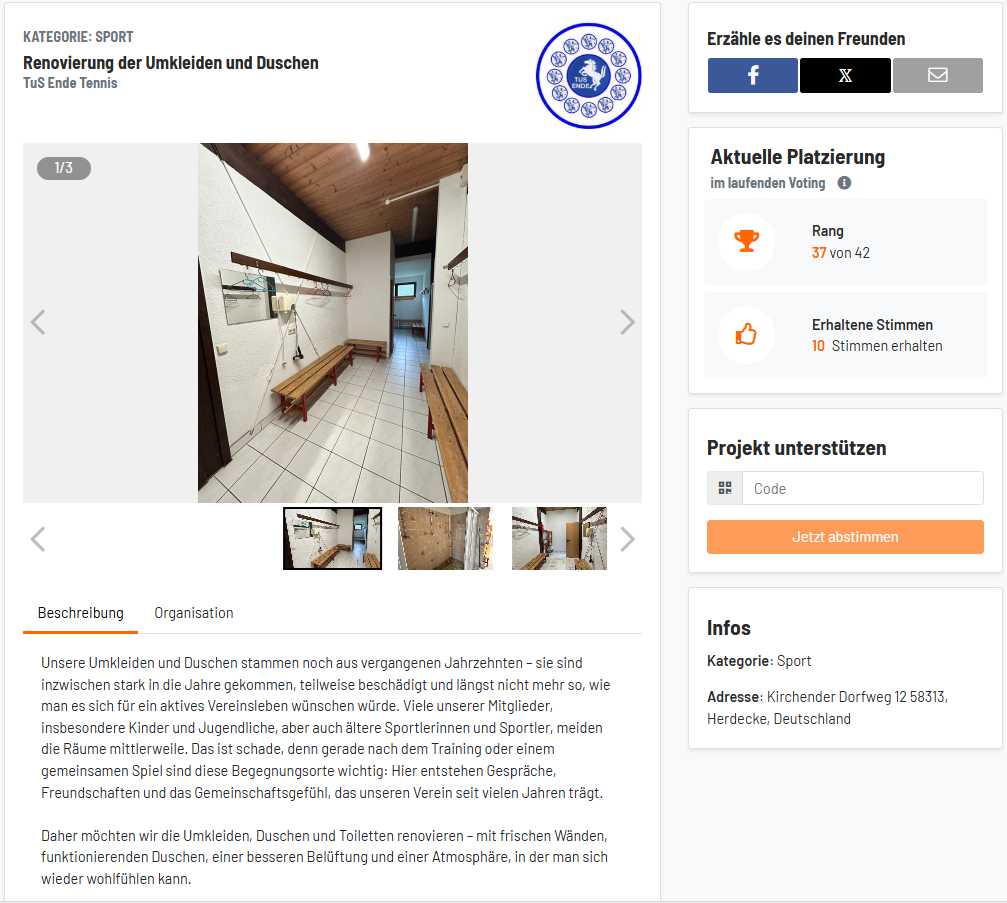Select the shower room thumbnail
The width and height of the screenshot is (1007, 903).
446,538
